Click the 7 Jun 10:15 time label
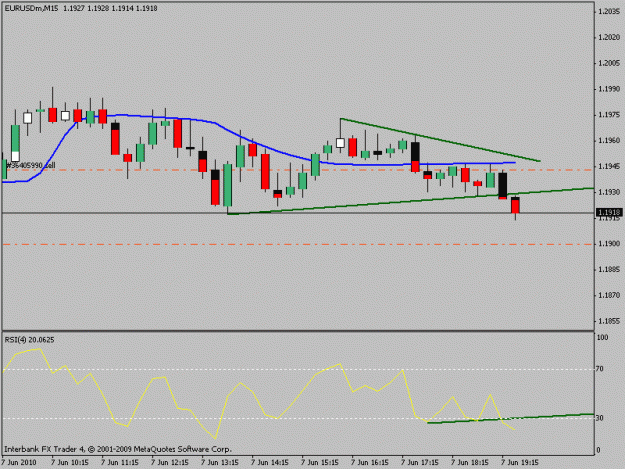This screenshot has height=469, width=625. (x=70, y=463)
